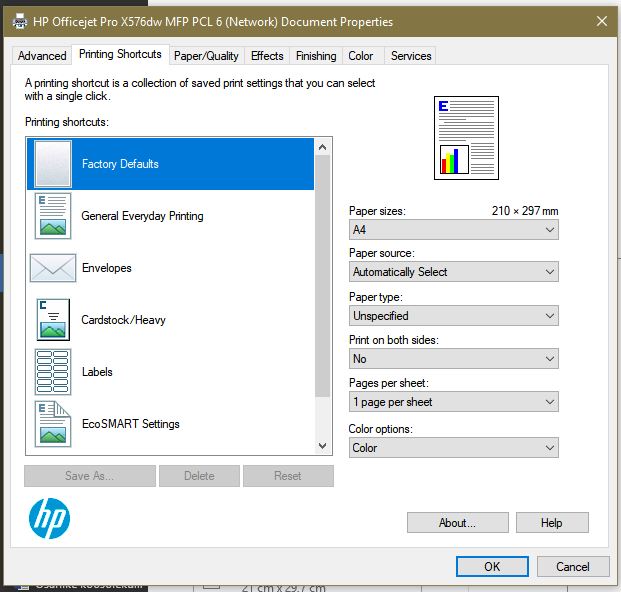Click the shortcuts list scroll up arrow
This screenshot has height=592, width=621.
click(322, 148)
